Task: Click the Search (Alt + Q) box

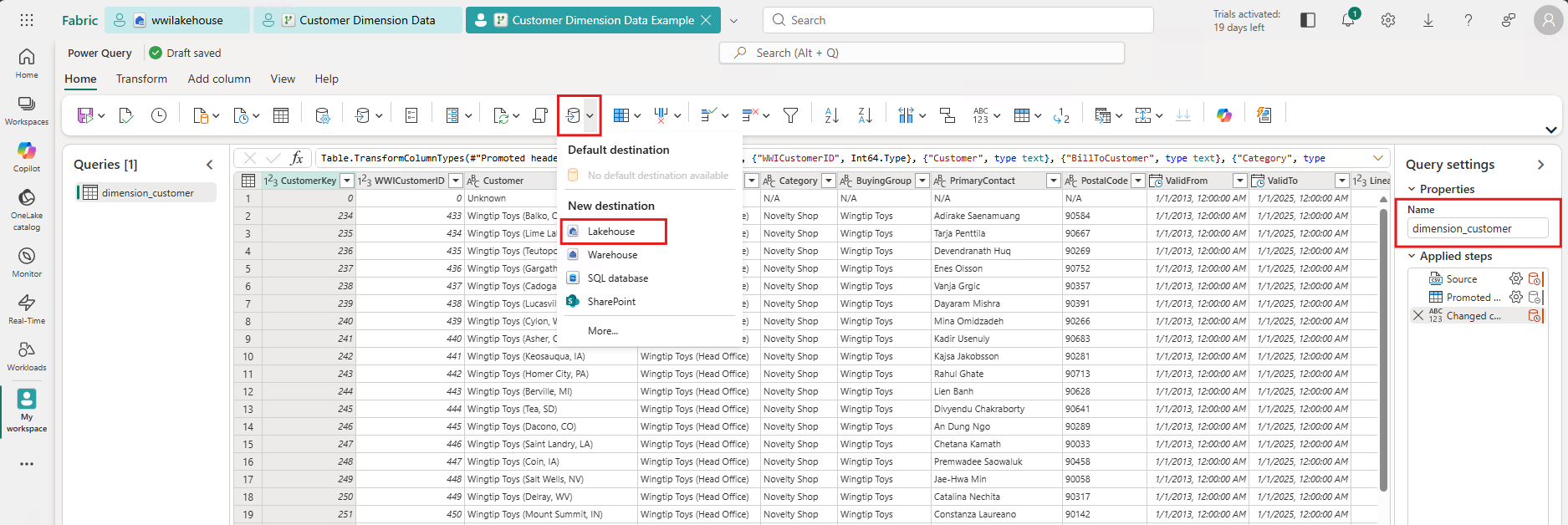Action: (922, 53)
